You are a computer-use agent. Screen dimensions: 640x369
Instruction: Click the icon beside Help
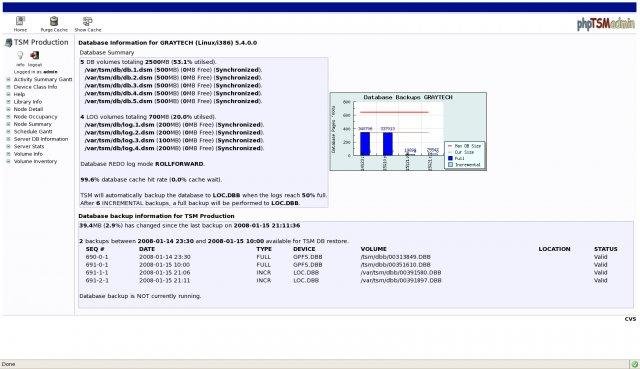click(x=8, y=94)
